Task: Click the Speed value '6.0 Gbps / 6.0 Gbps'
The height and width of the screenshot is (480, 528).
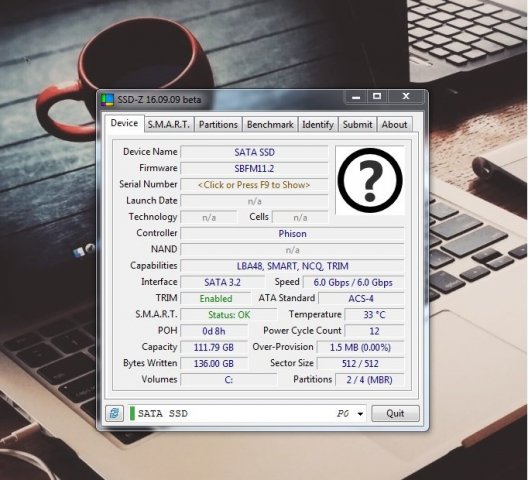Action: click(353, 282)
